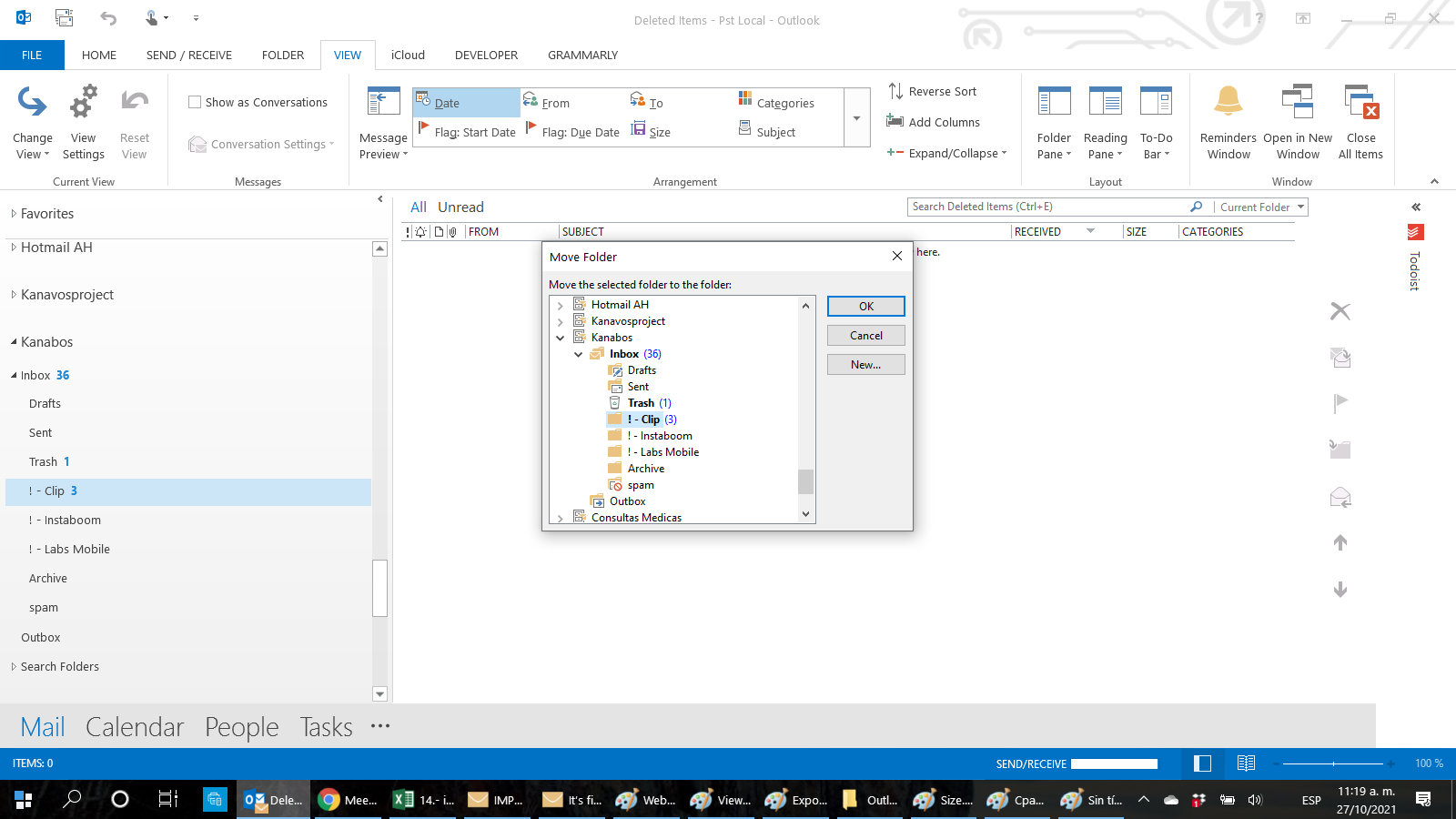Collapse Kanabos node in Move Folder dialog
The width and height of the screenshot is (1456, 819).
(561, 339)
